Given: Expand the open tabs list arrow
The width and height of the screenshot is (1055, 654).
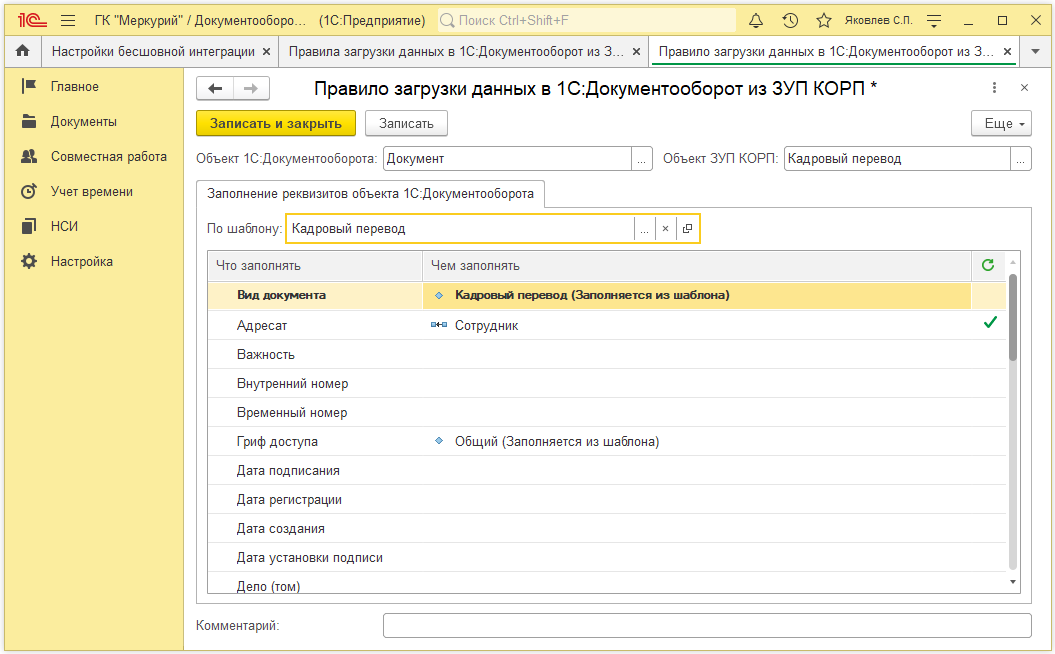Looking at the screenshot, I should tap(1035, 51).
